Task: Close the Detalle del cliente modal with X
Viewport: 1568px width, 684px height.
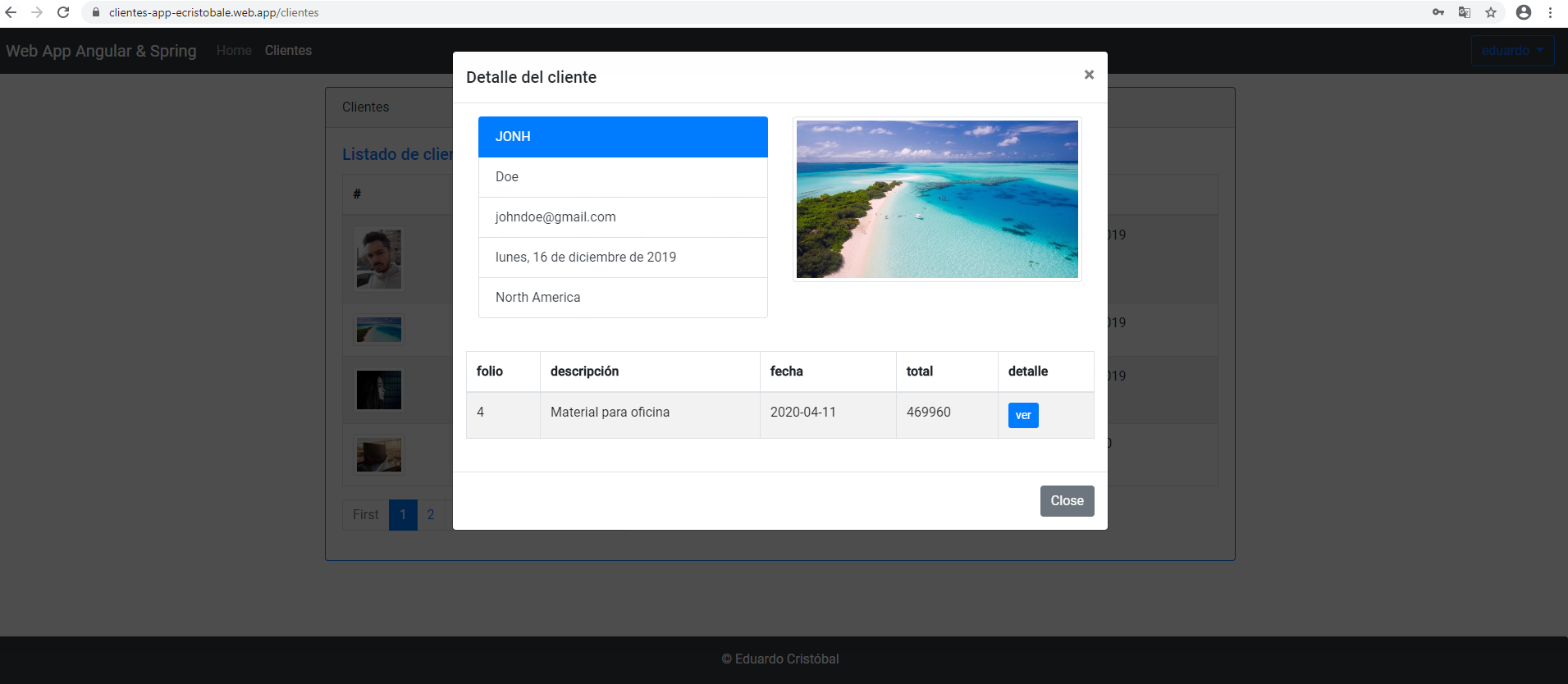Action: tap(1089, 75)
